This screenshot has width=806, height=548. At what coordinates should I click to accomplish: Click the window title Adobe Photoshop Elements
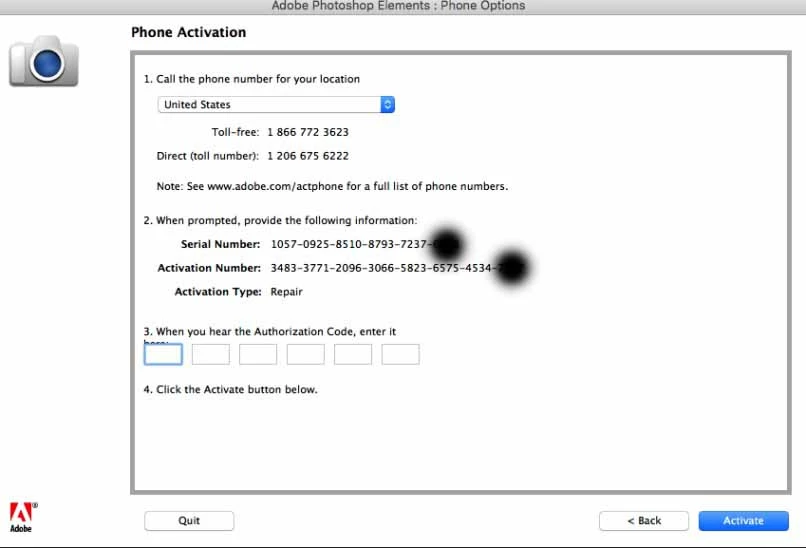tap(398, 6)
